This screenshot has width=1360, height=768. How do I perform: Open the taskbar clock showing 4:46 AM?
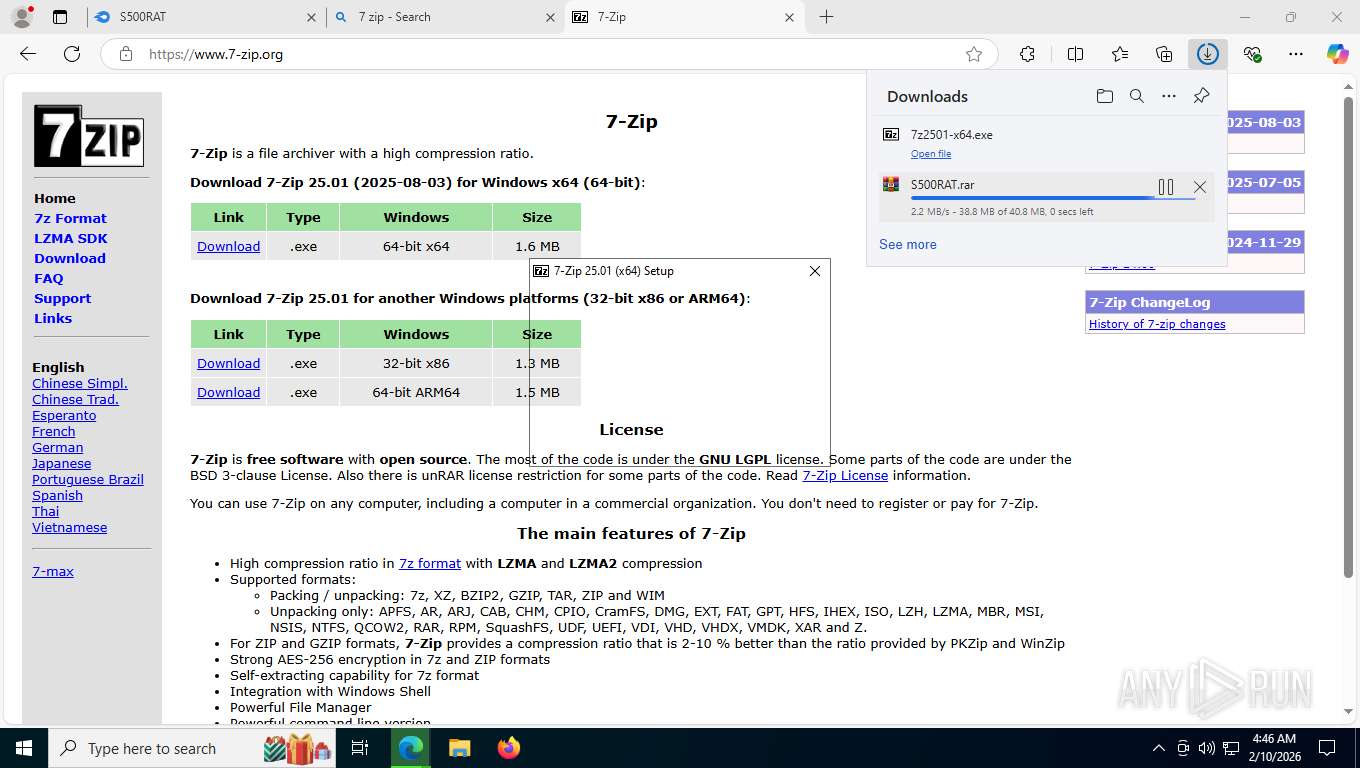coord(1274,748)
